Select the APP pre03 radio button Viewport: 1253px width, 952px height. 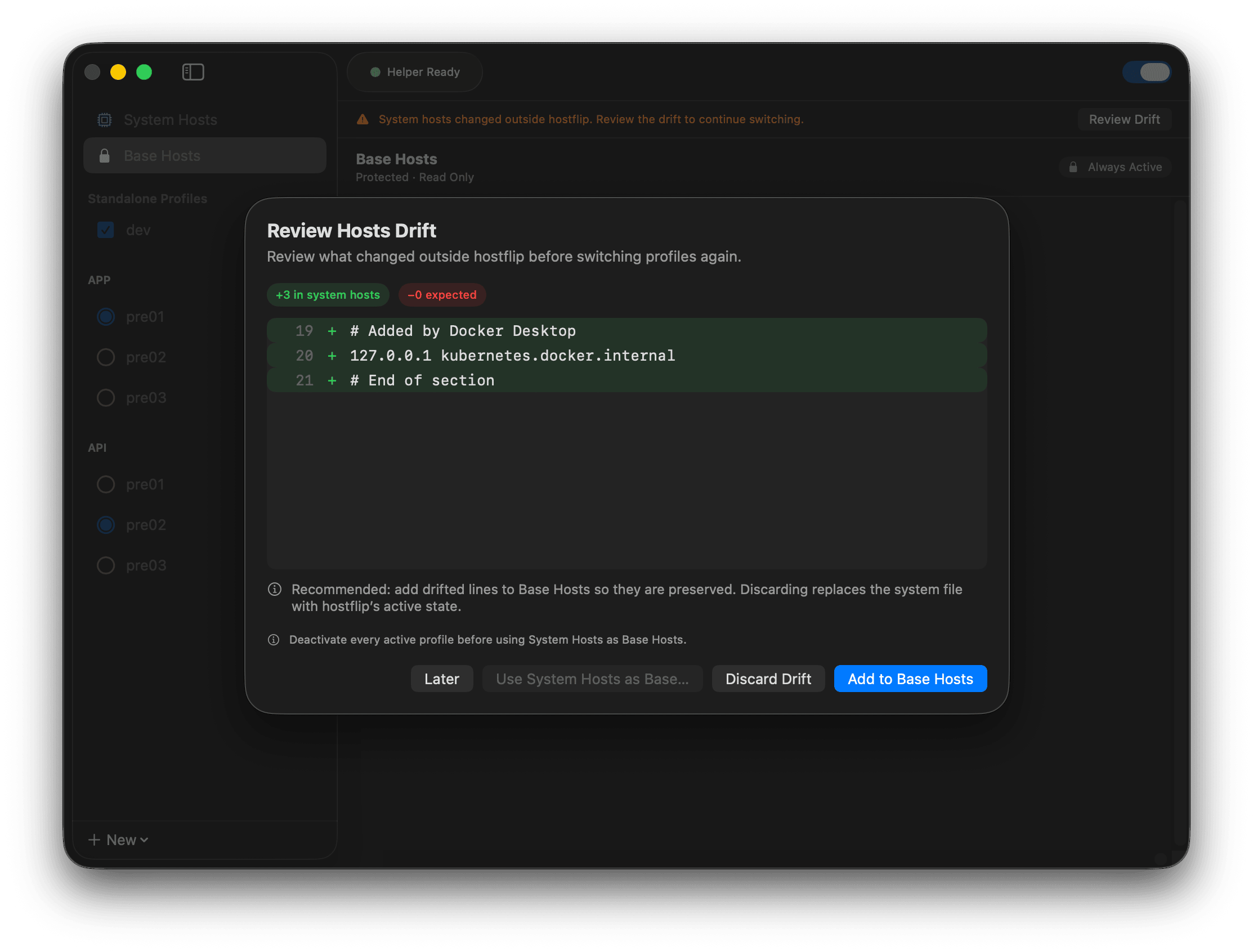pos(105,398)
